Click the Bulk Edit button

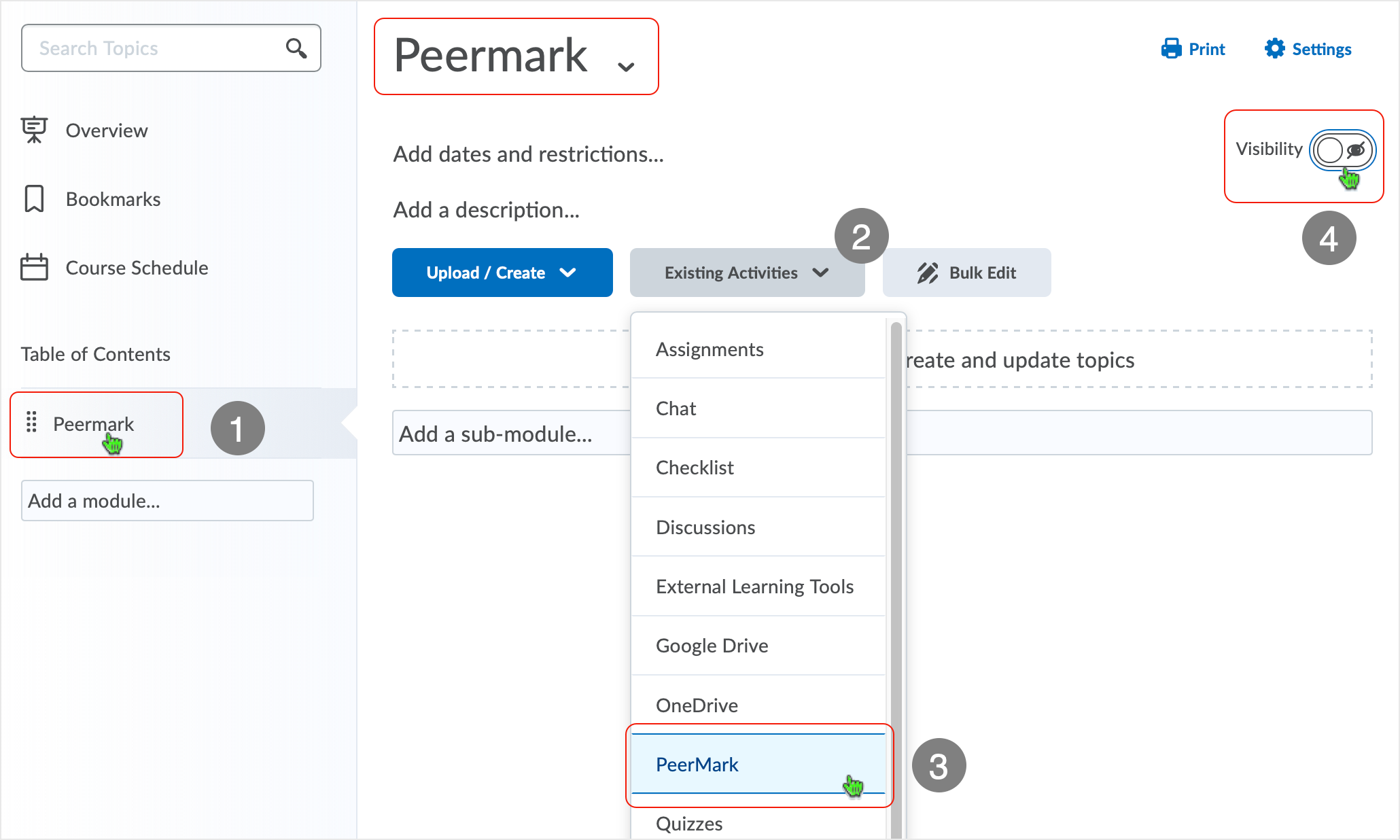(966, 273)
